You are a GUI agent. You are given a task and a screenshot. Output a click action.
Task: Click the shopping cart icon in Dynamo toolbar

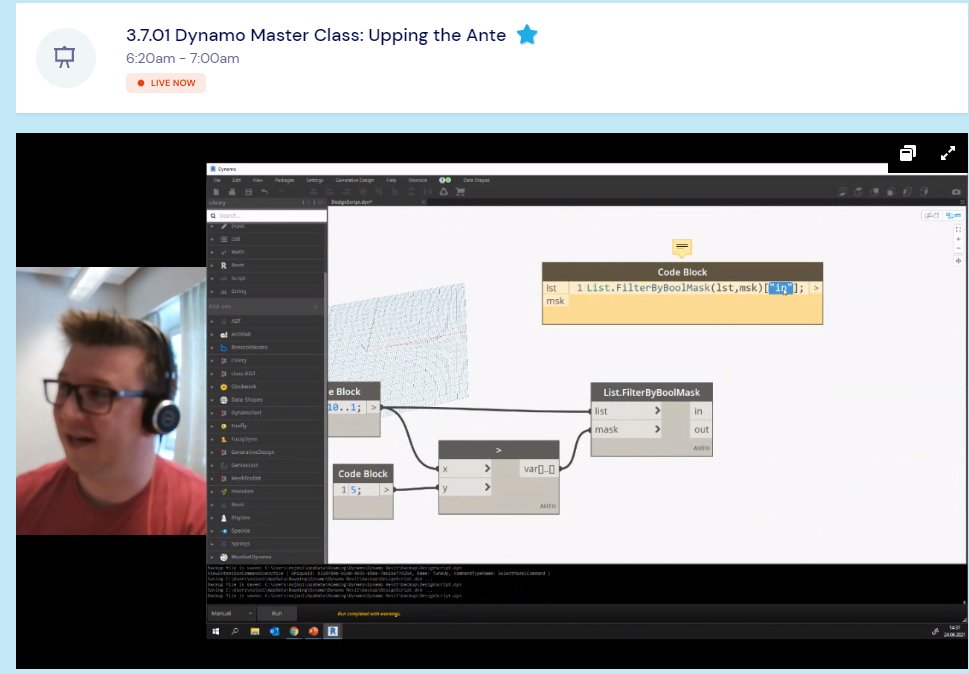pyautogui.click(x=460, y=192)
